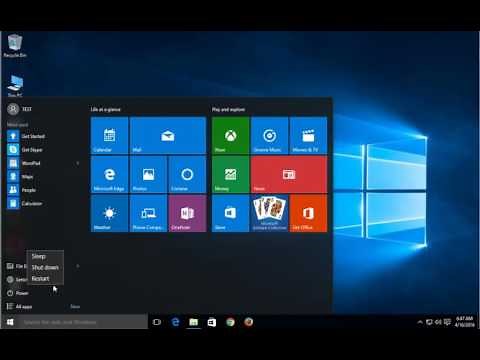Click the TEST user account picture
The image size is (480, 360).
(x=13, y=109)
